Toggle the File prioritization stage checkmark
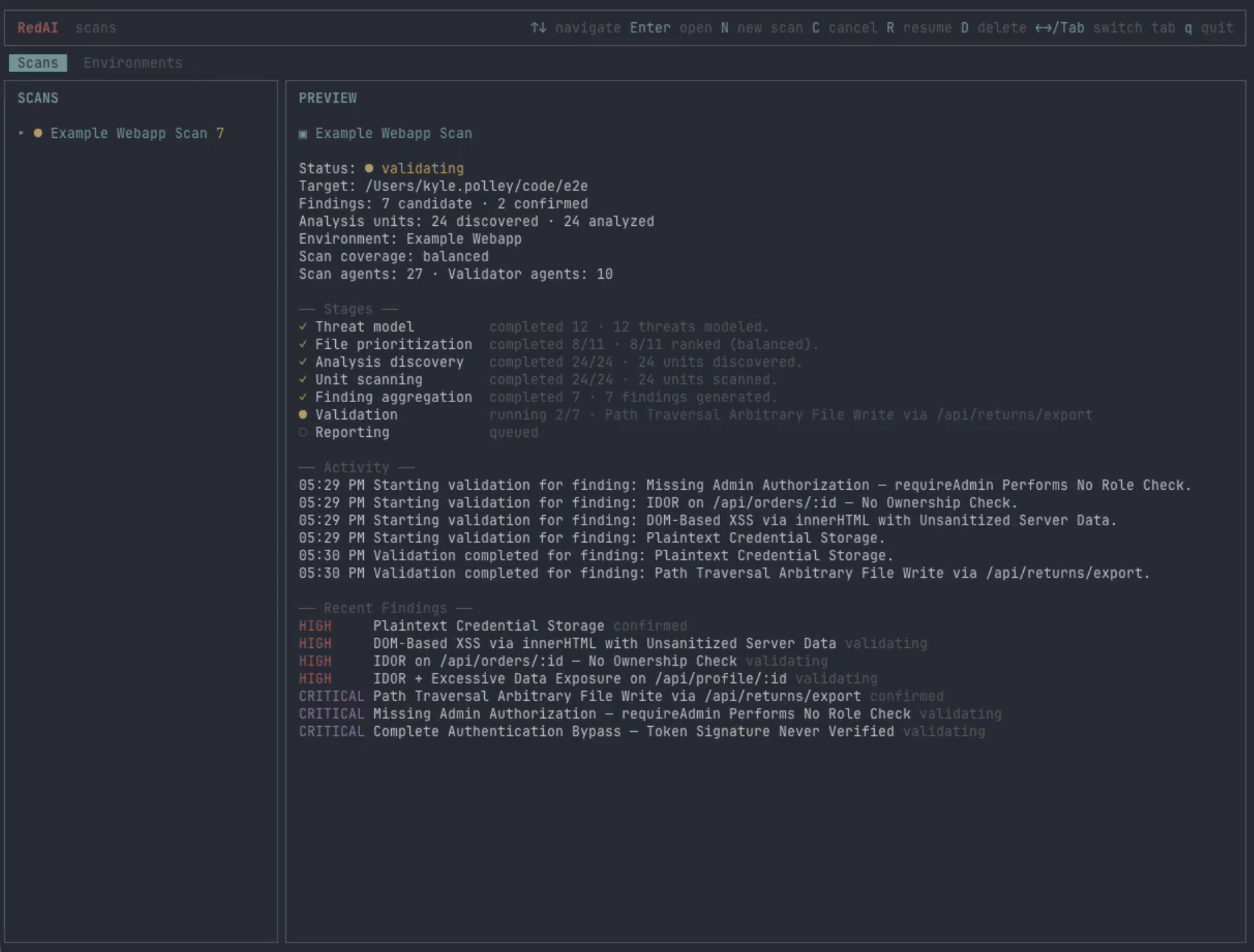1254x952 pixels. tap(303, 344)
